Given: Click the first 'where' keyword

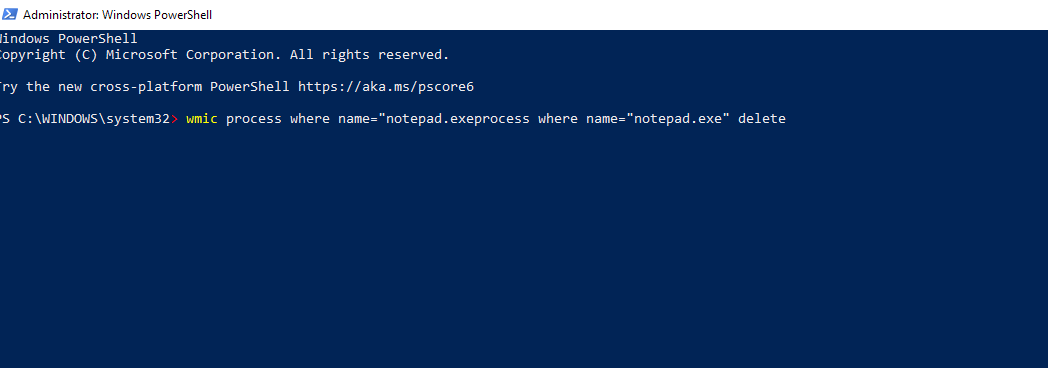Looking at the screenshot, I should tap(309, 119).
